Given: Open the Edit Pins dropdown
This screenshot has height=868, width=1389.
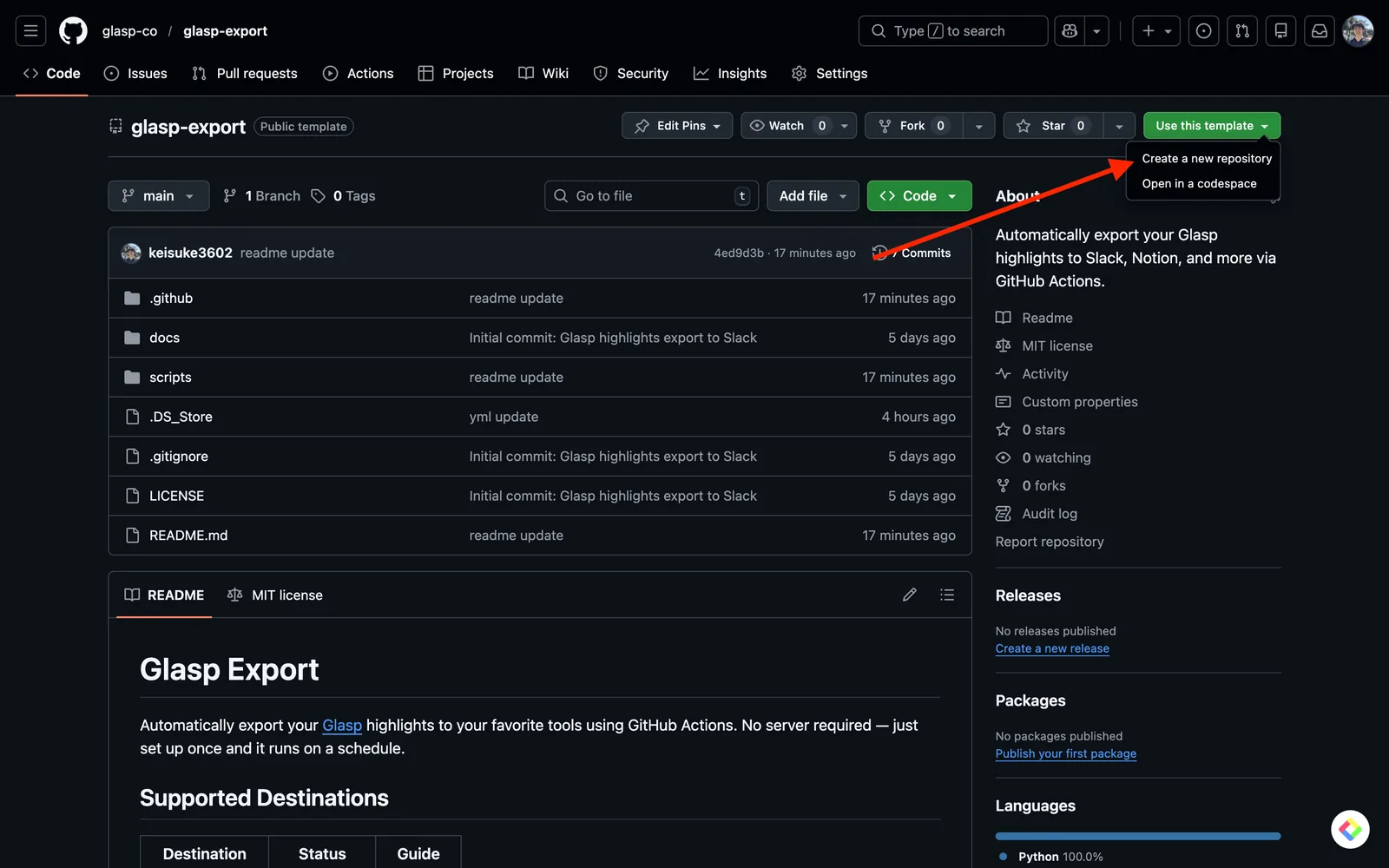Looking at the screenshot, I should (677, 126).
